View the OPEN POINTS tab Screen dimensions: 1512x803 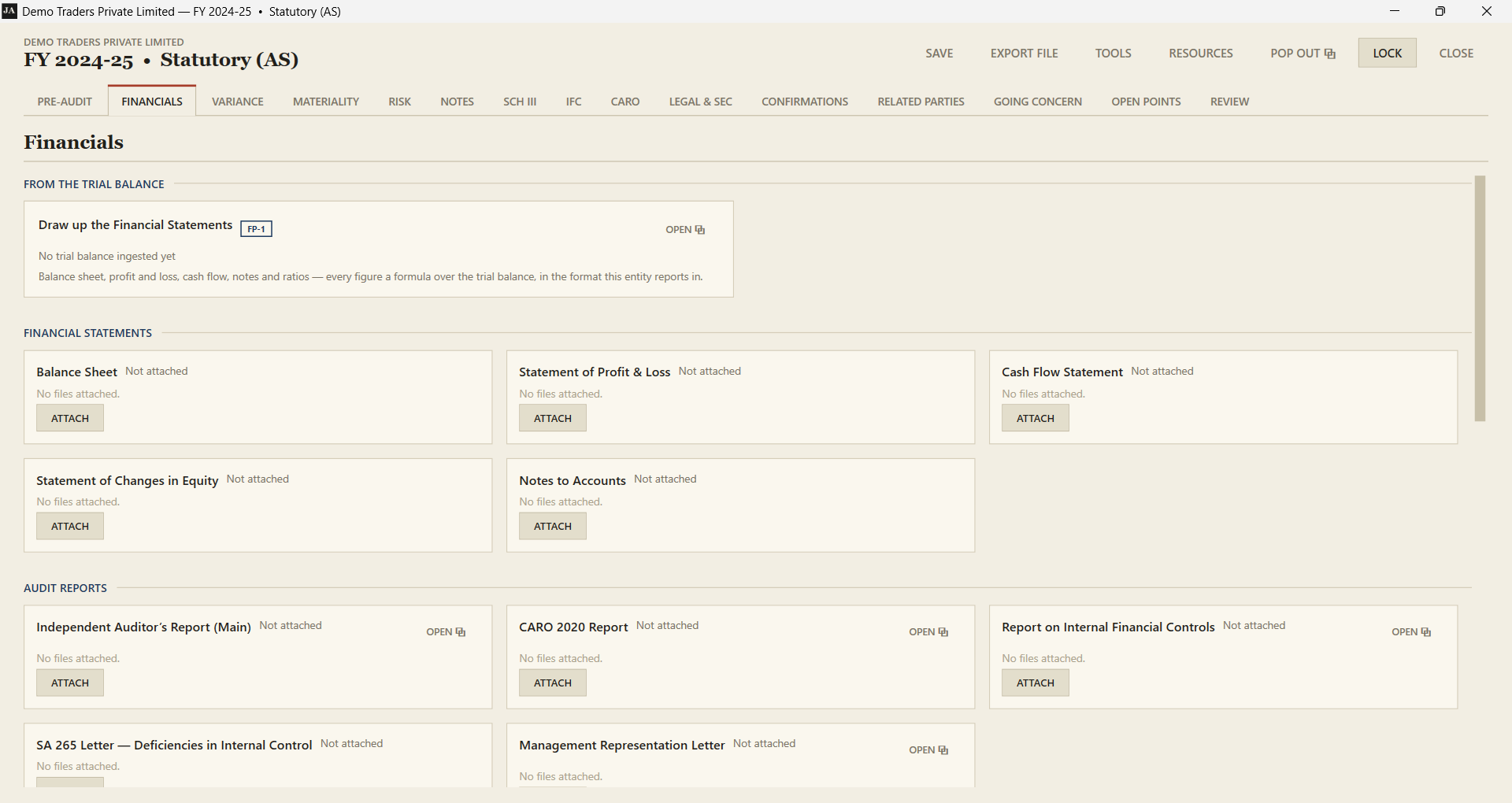click(x=1147, y=102)
